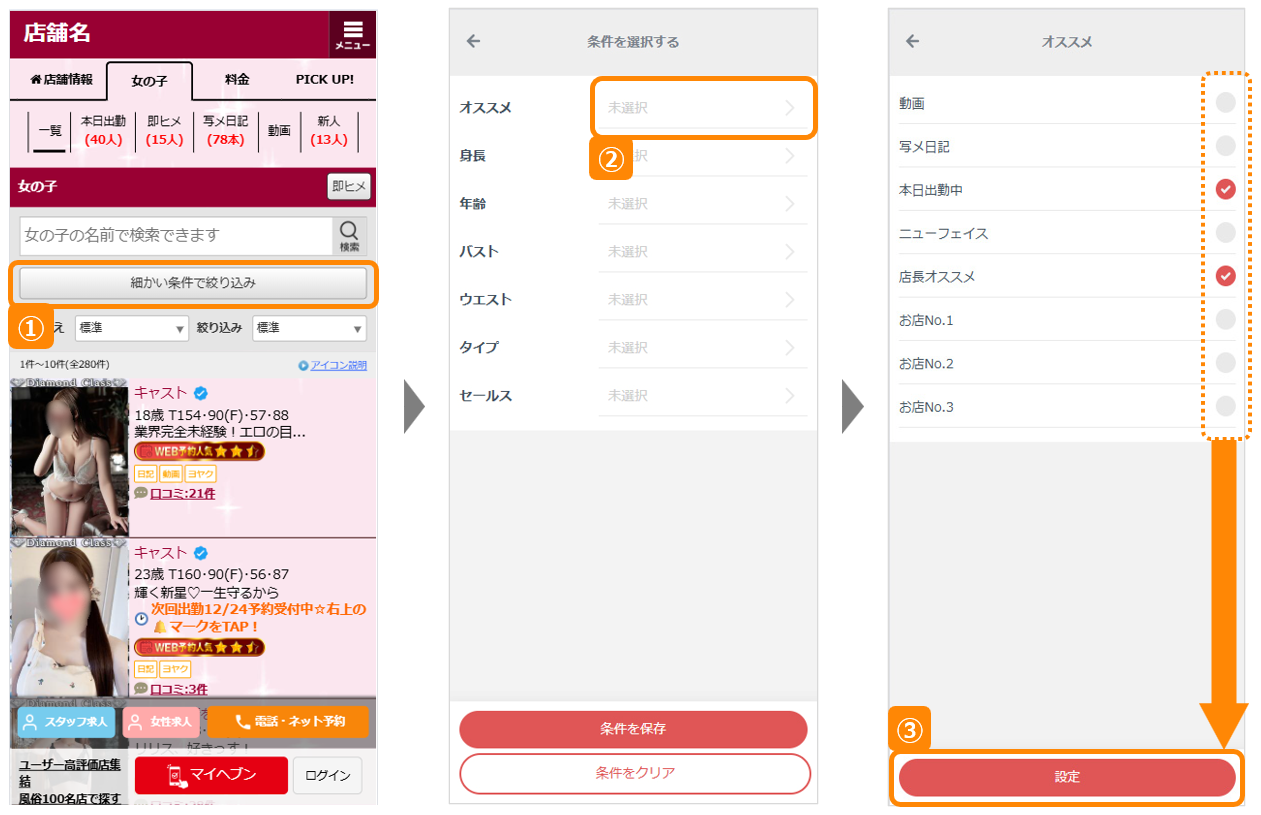Image resolution: width=1261 pixels, height=815 pixels.
Task: Uncheck the 店長オススメ option
Action: [1225, 276]
